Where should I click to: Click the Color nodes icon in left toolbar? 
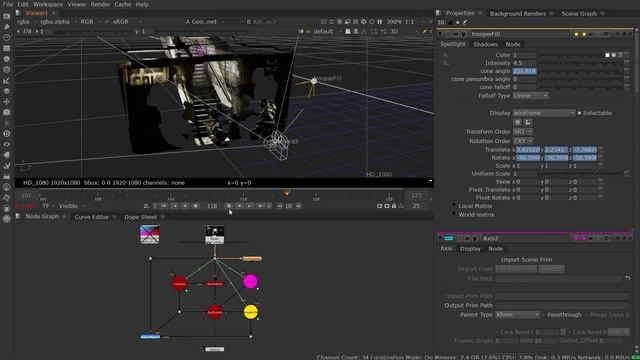[x=7, y=59]
